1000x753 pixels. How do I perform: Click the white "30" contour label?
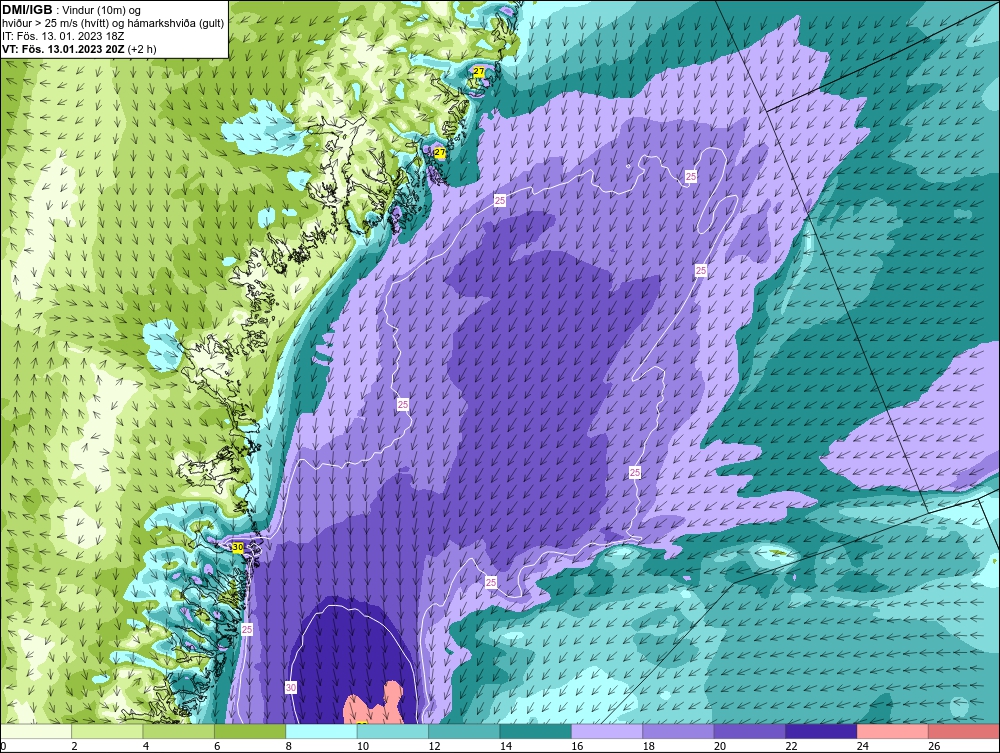coord(291,687)
